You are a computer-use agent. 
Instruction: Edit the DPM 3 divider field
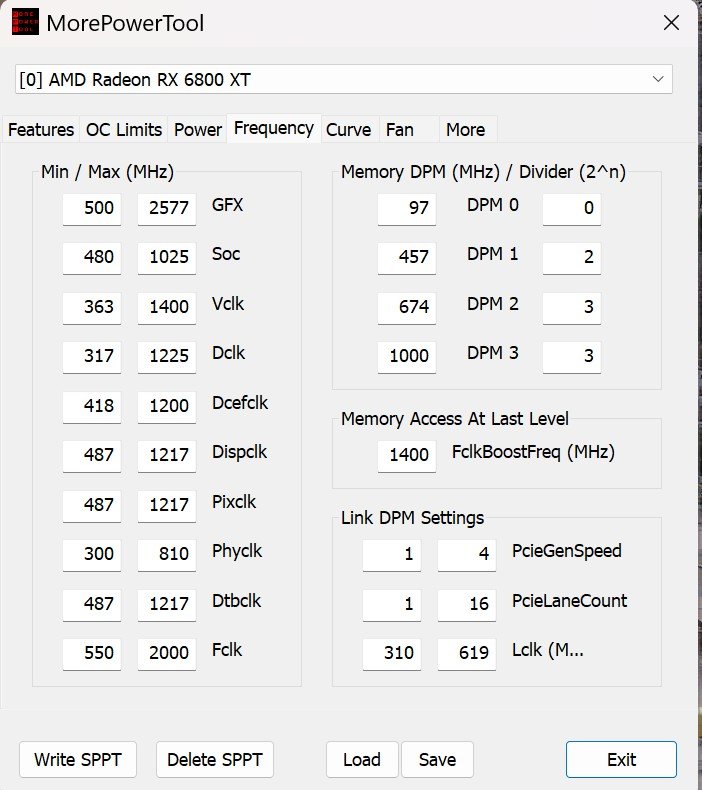click(571, 357)
